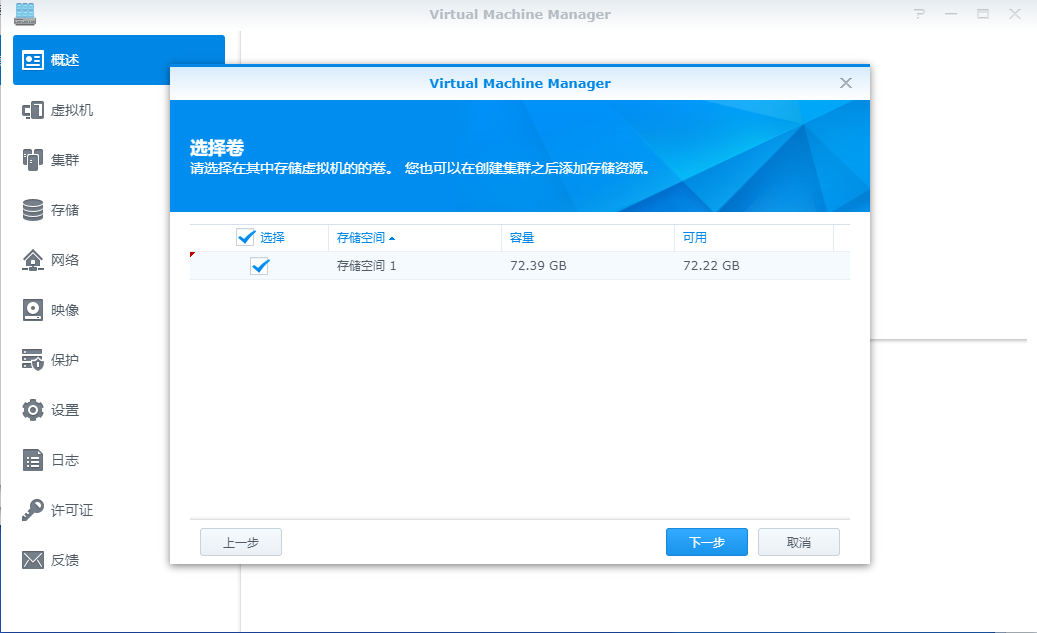Click the 存储空间 sort arrow to reverse order
The height and width of the screenshot is (633, 1037).
[x=393, y=237]
